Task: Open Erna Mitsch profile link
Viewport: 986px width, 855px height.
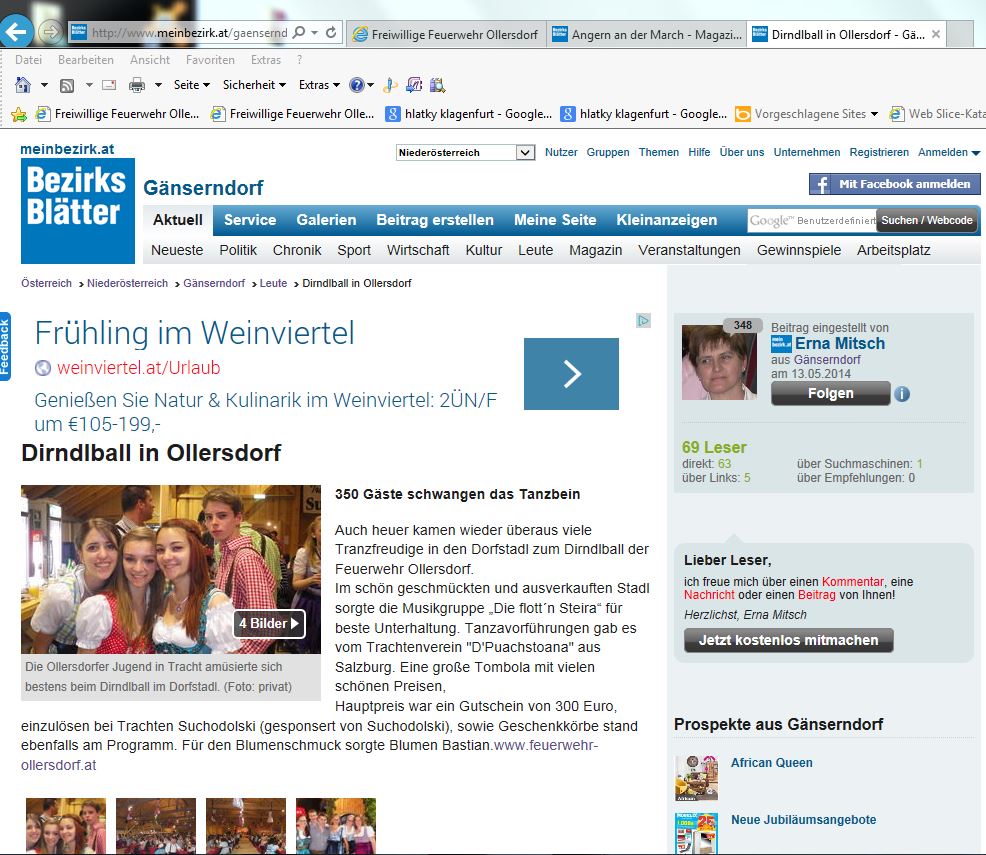Action: 840,343
